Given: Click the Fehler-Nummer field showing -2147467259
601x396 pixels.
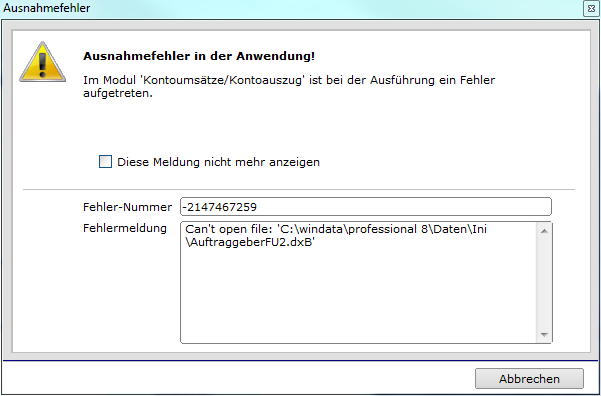Looking at the screenshot, I should click(366, 207).
